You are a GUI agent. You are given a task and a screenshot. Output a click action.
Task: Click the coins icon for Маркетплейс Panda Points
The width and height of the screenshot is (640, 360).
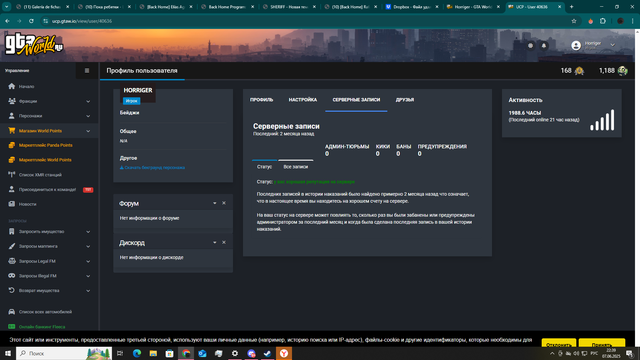click(11, 145)
